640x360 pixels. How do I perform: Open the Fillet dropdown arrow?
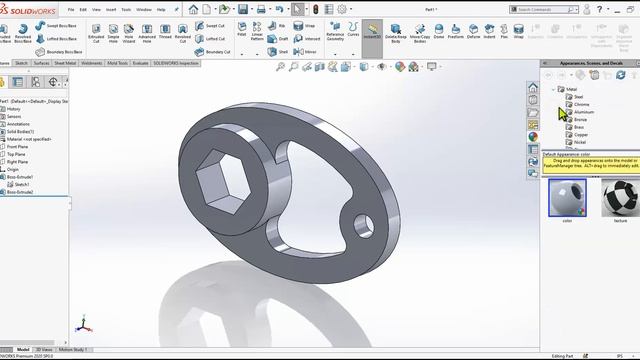point(242,54)
